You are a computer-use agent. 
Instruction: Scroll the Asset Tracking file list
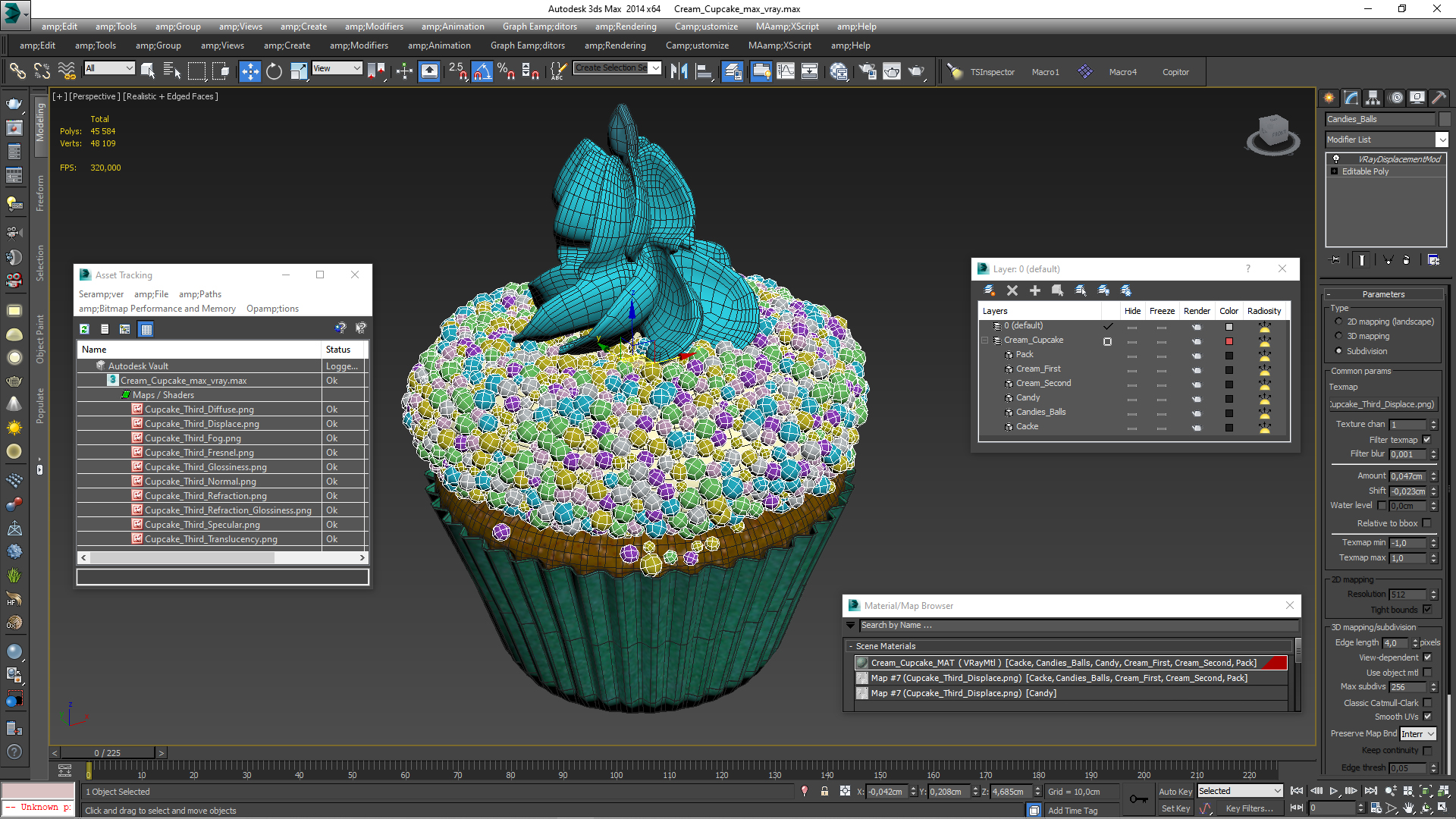[222, 556]
